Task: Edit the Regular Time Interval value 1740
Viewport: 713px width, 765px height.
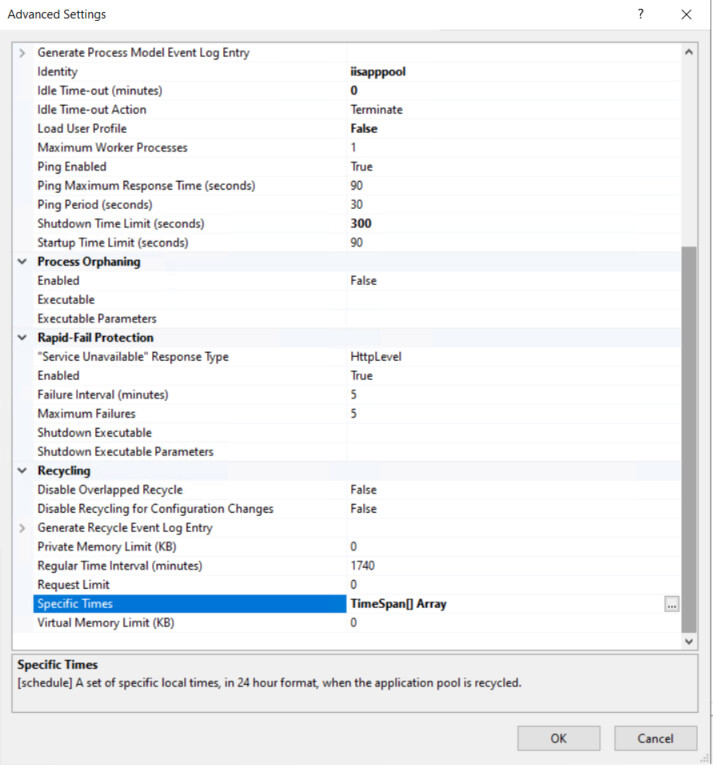Action: click(x=363, y=566)
